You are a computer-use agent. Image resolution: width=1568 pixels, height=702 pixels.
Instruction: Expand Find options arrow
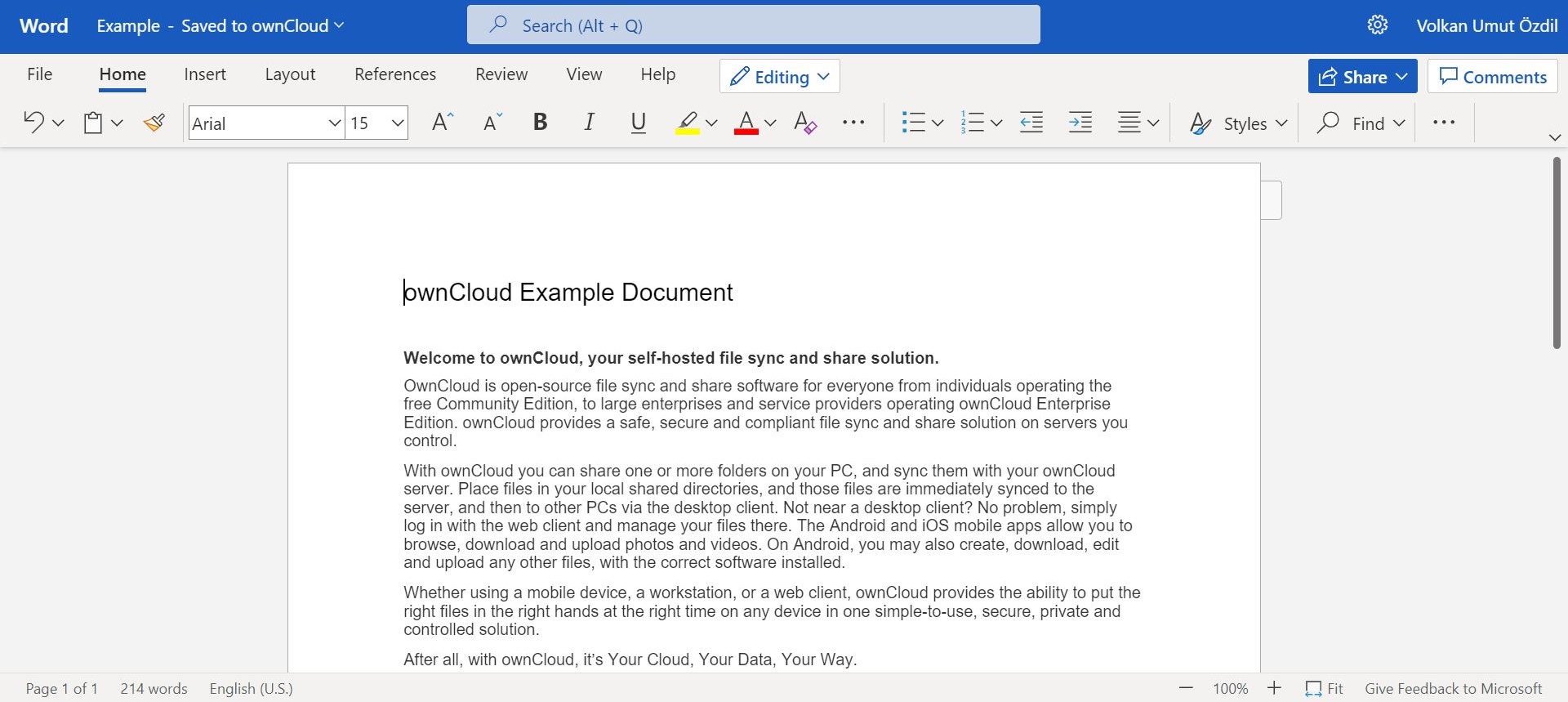point(1399,123)
